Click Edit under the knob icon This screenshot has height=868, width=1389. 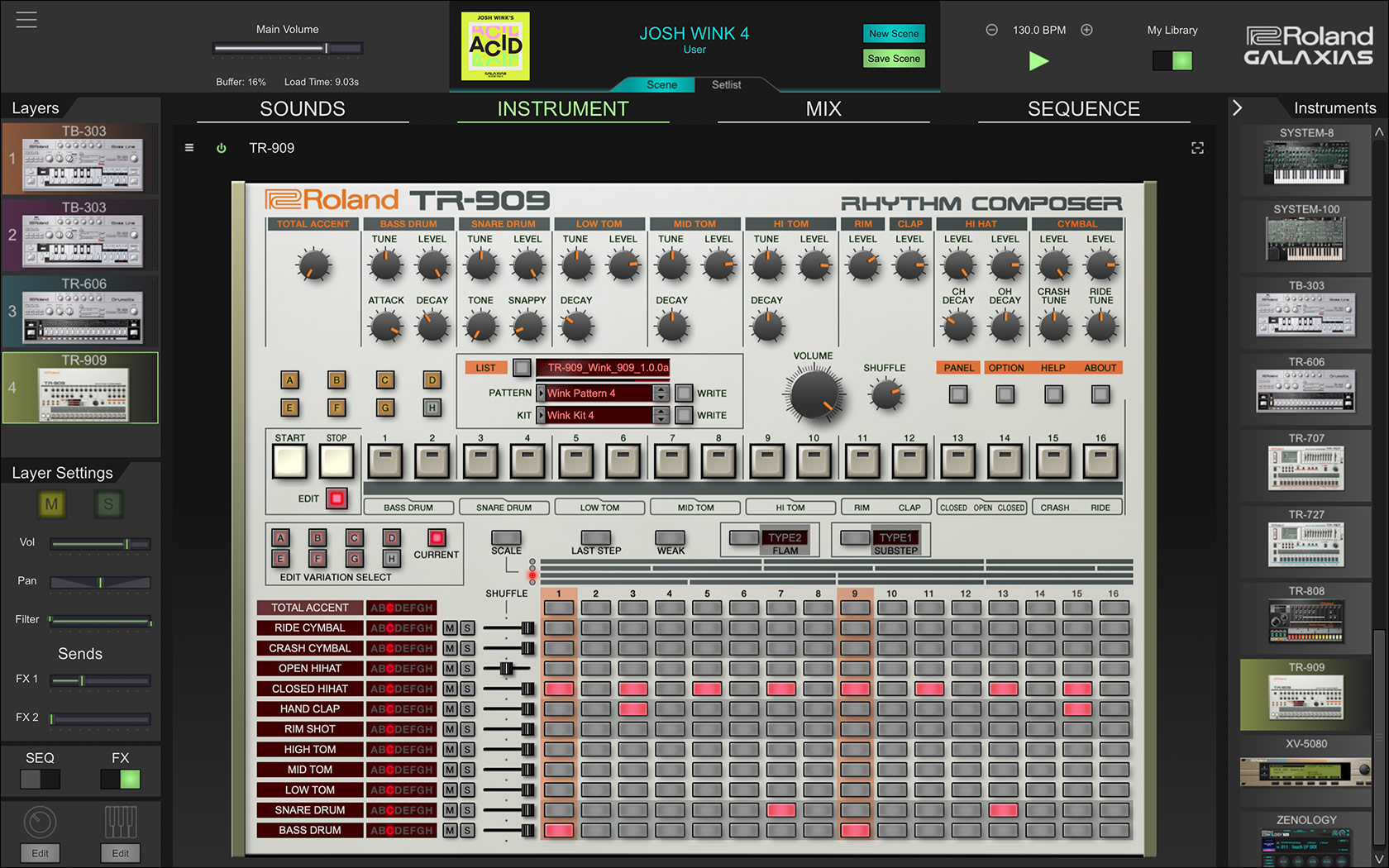coord(40,853)
